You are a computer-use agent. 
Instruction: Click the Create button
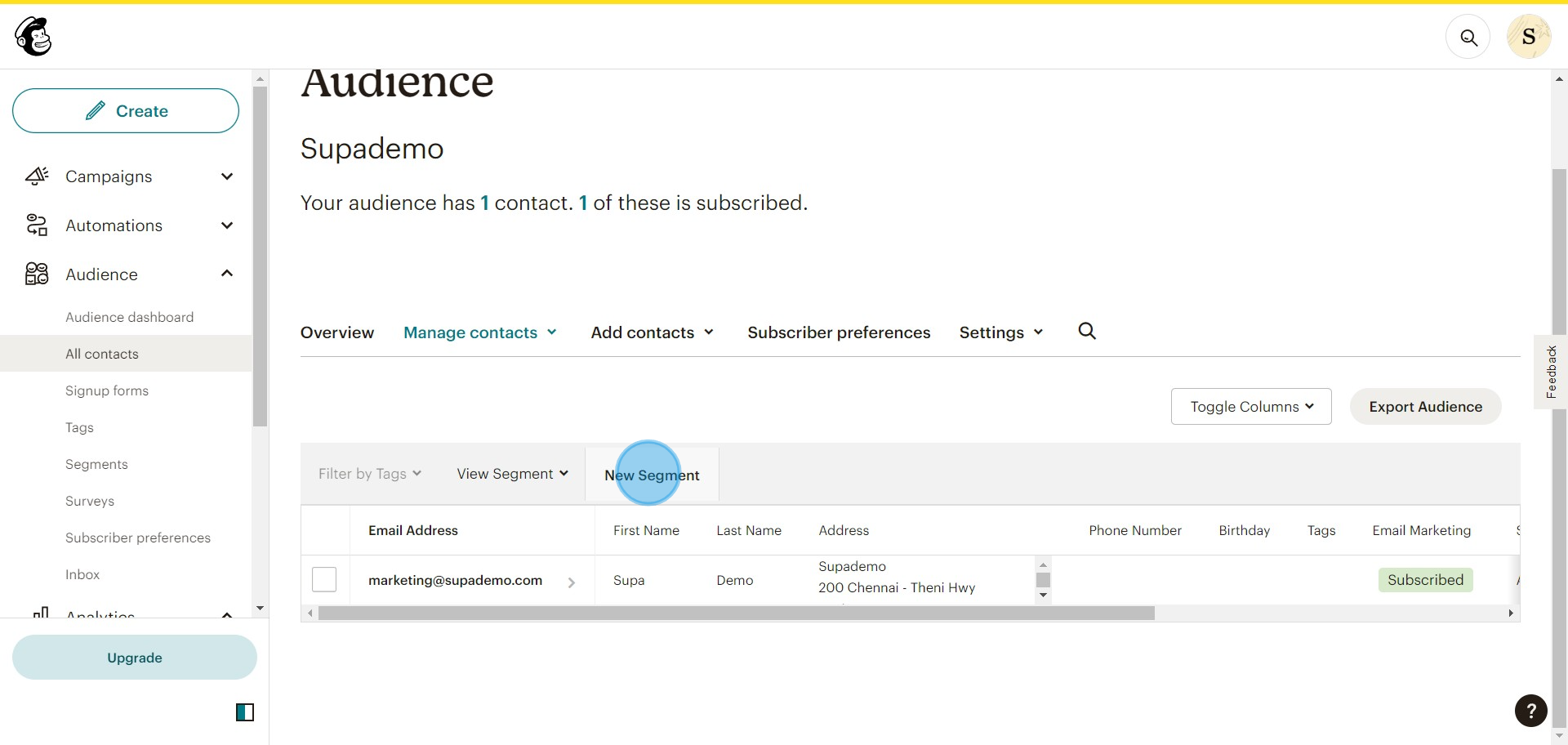click(126, 110)
